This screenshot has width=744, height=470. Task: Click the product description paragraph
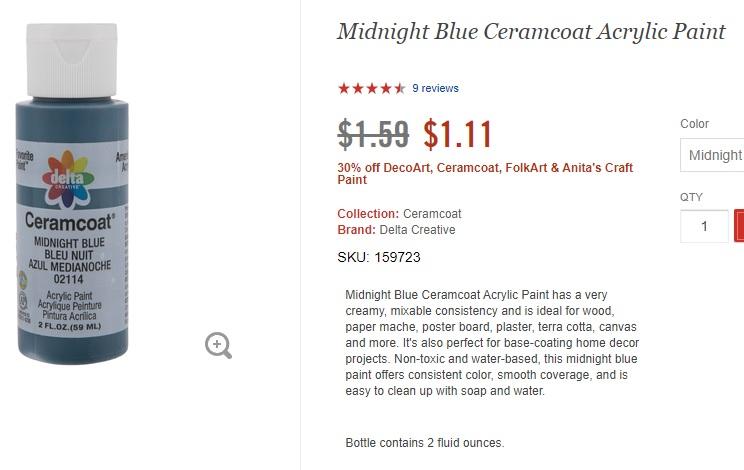(492, 343)
